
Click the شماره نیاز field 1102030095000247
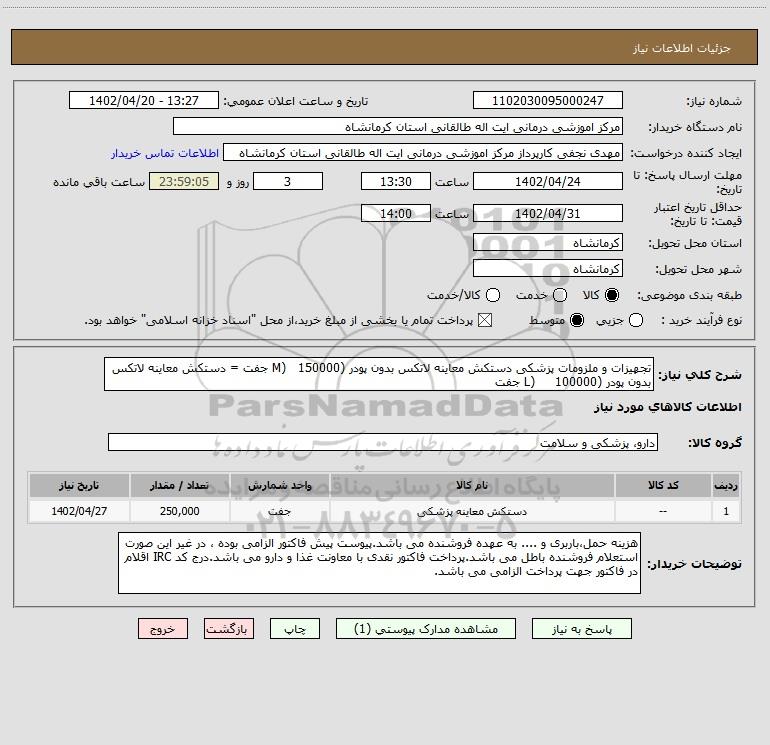[548, 101]
